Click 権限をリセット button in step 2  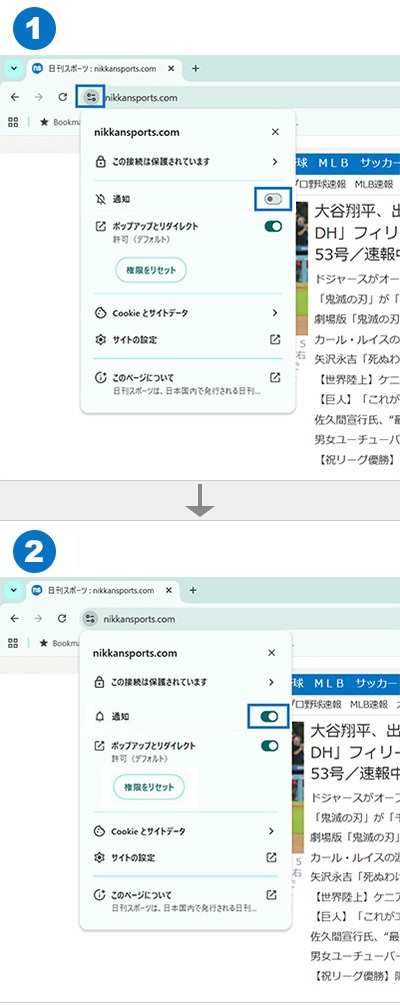149,786
